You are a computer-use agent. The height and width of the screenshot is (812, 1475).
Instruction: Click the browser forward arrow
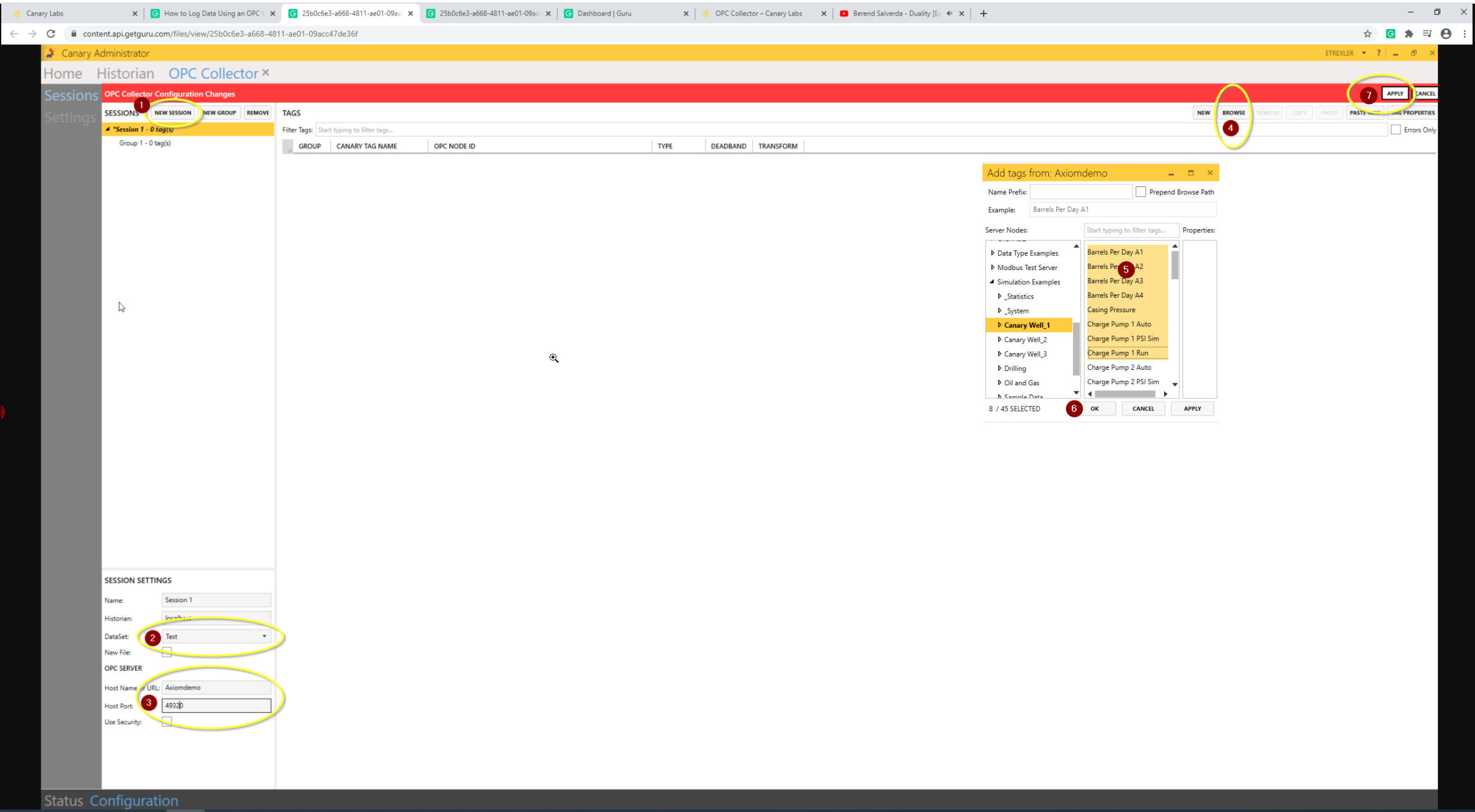coord(32,33)
